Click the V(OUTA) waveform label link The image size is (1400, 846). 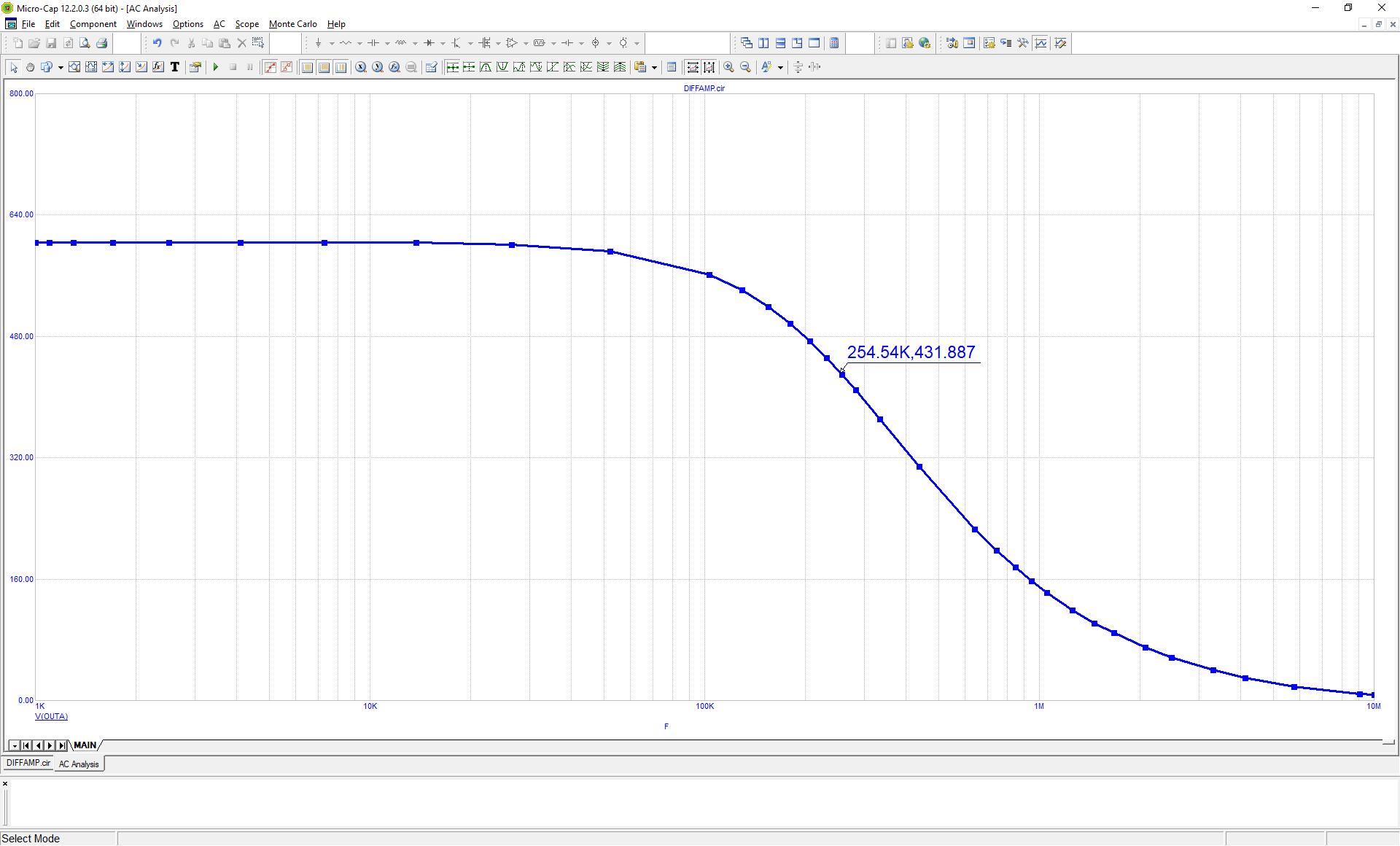pyautogui.click(x=51, y=716)
